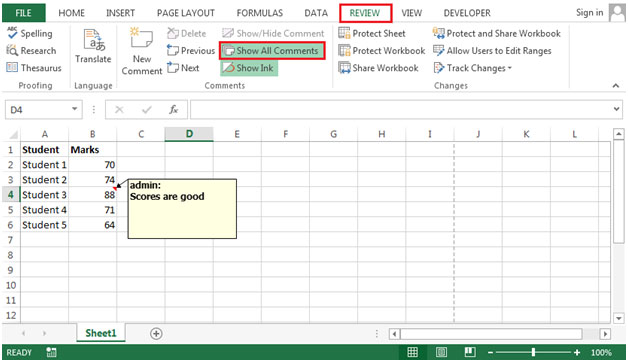Image resolution: width=628 pixels, height=362 pixels.
Task: Select the cell with marks 88
Action: 93,195
